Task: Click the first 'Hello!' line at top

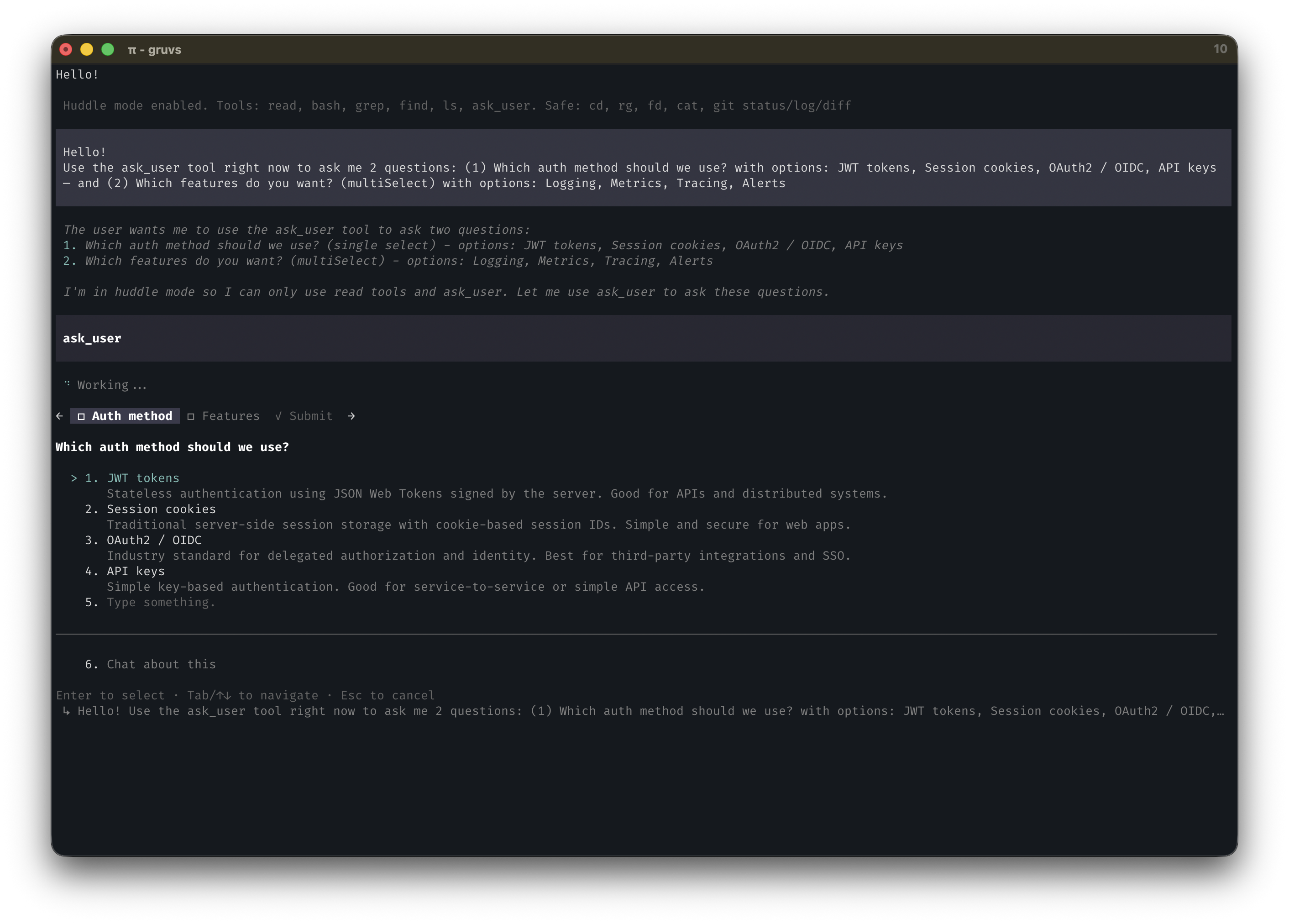Action: [x=77, y=74]
